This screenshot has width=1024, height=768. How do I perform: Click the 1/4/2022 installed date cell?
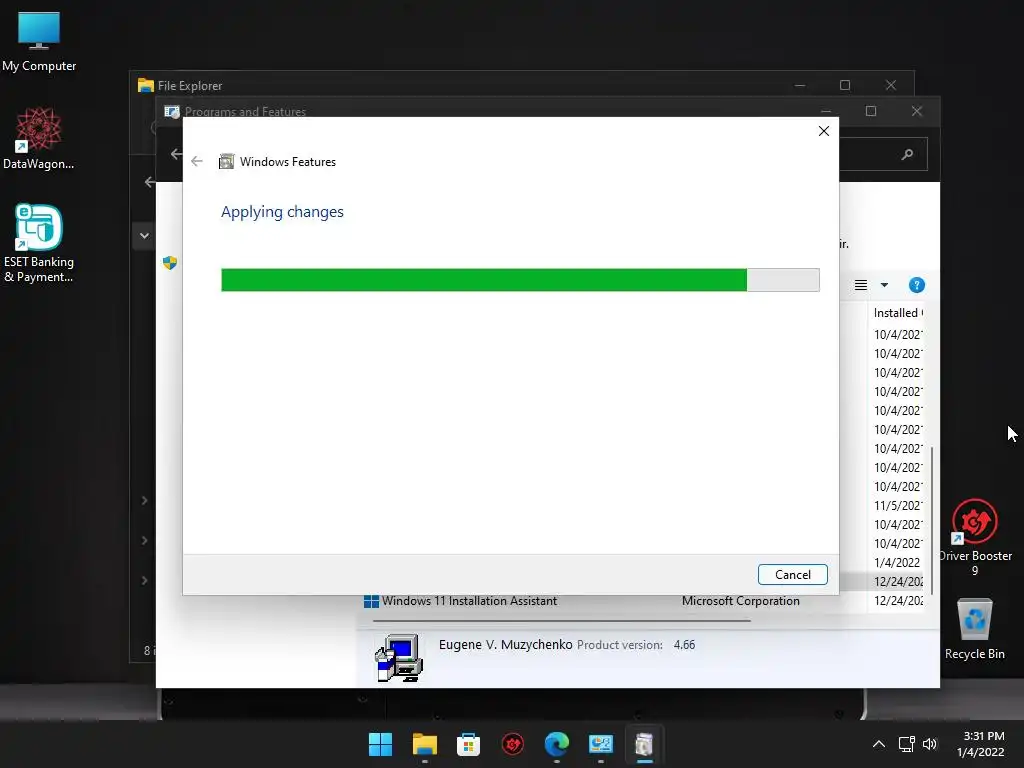(897, 562)
